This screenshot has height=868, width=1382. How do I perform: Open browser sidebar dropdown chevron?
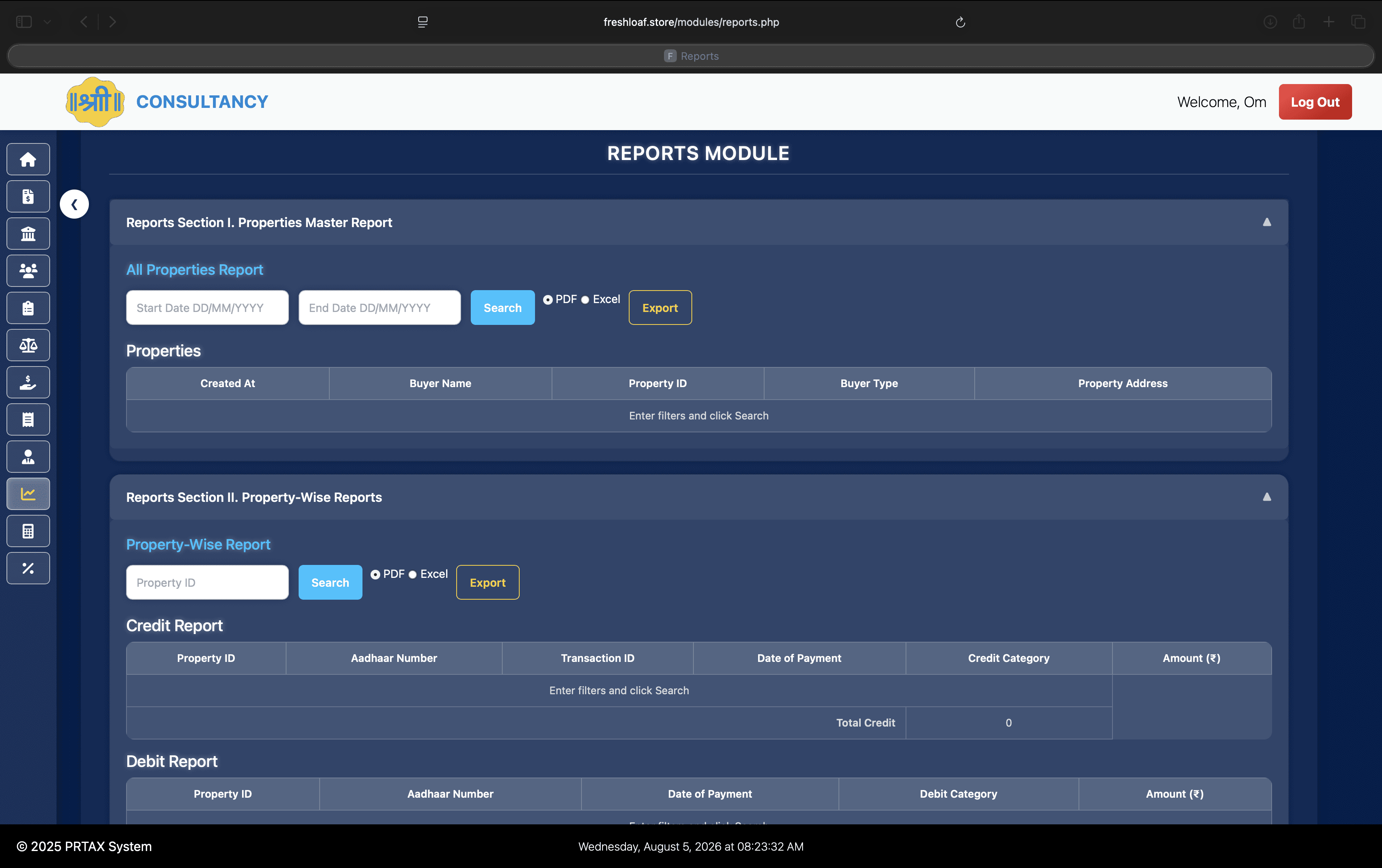pos(48,22)
